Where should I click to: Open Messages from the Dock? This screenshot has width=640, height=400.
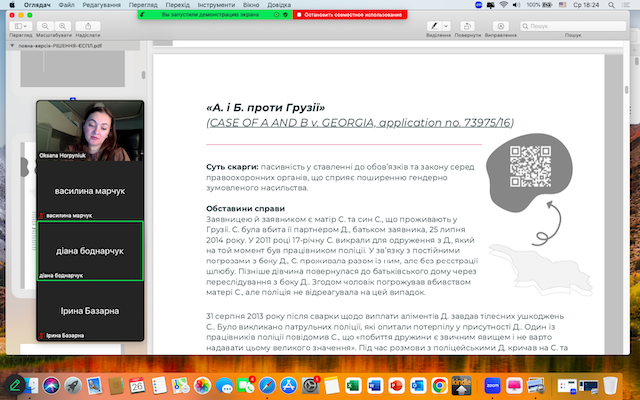tap(224, 385)
